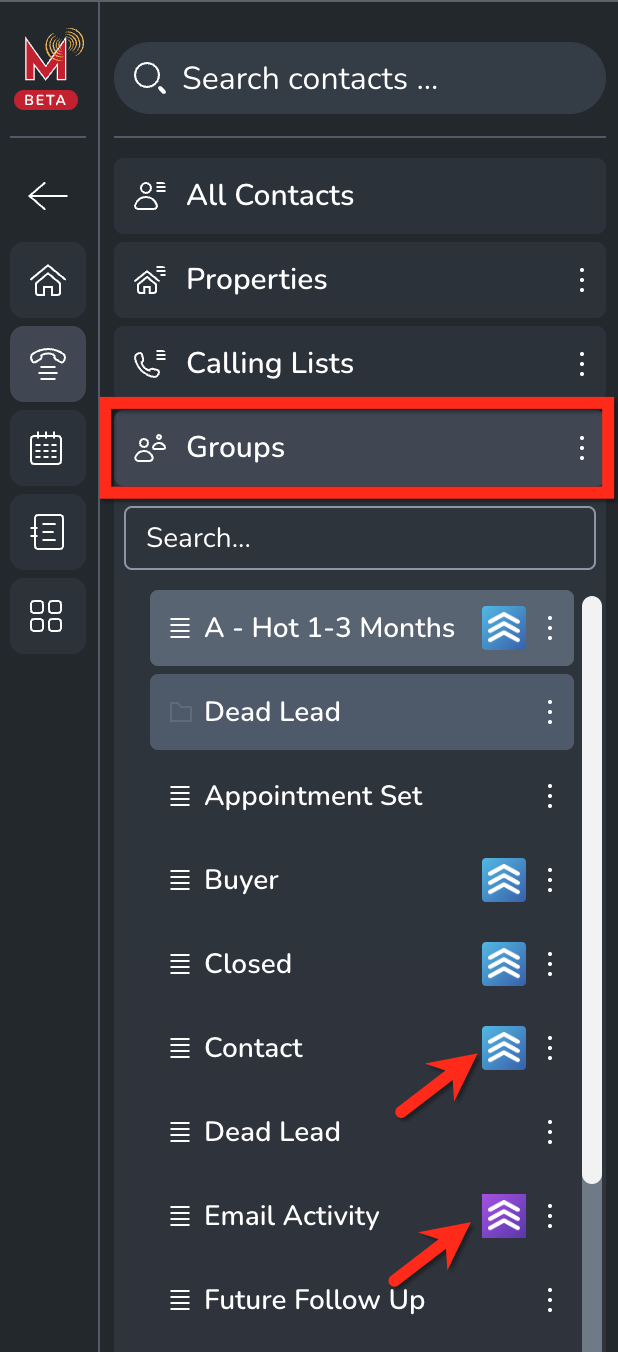618x1352 pixels.
Task: Select the Appointment Set group
Action: pyautogui.click(x=362, y=796)
